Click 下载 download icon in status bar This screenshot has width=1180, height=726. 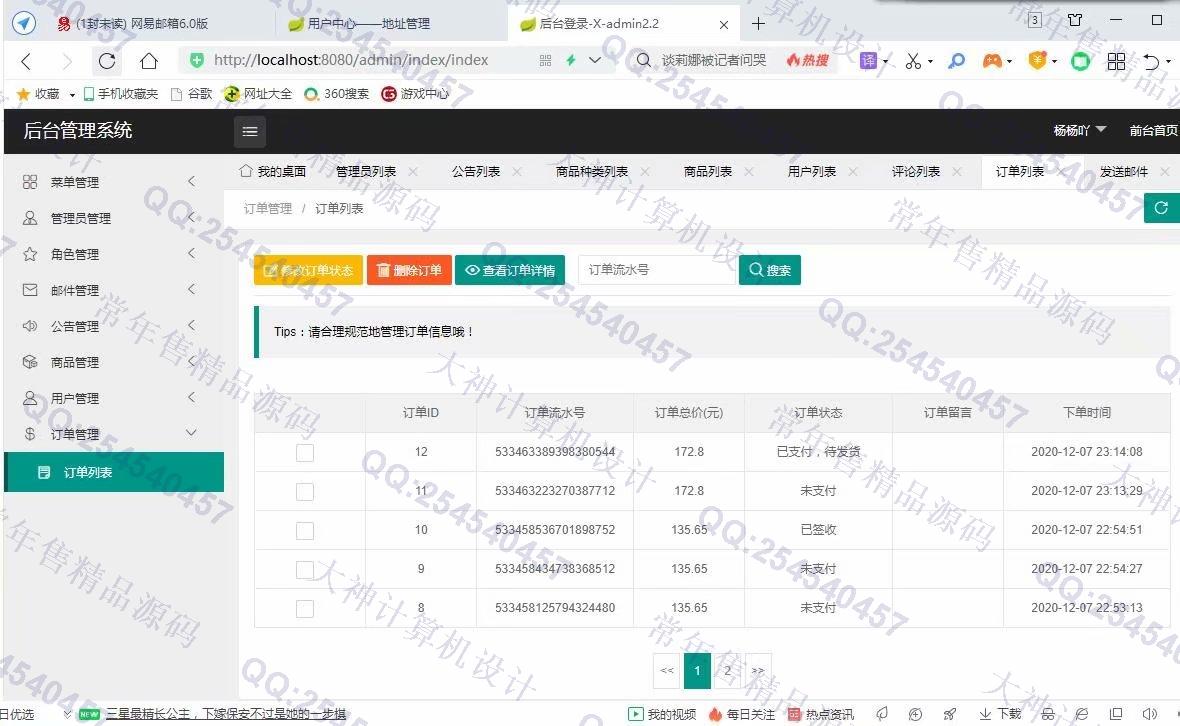click(1000, 714)
